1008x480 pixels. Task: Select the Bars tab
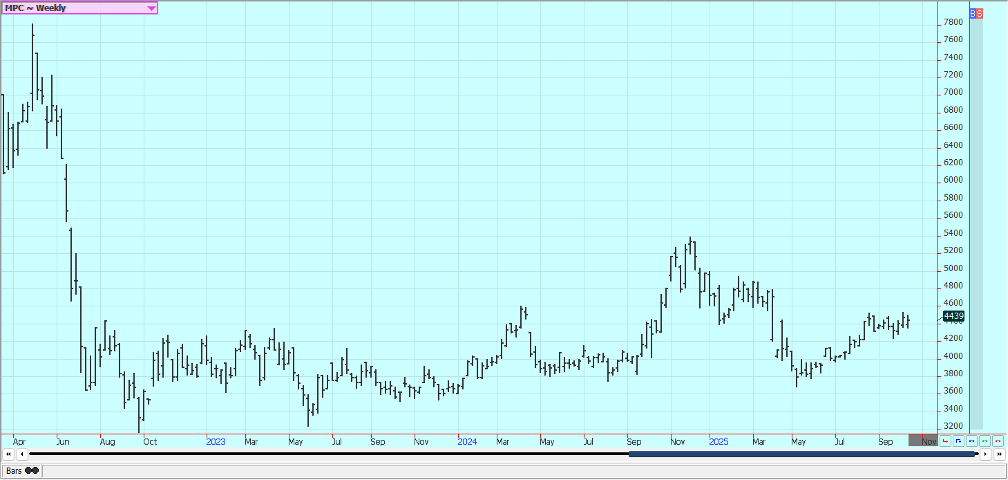[x=14, y=470]
